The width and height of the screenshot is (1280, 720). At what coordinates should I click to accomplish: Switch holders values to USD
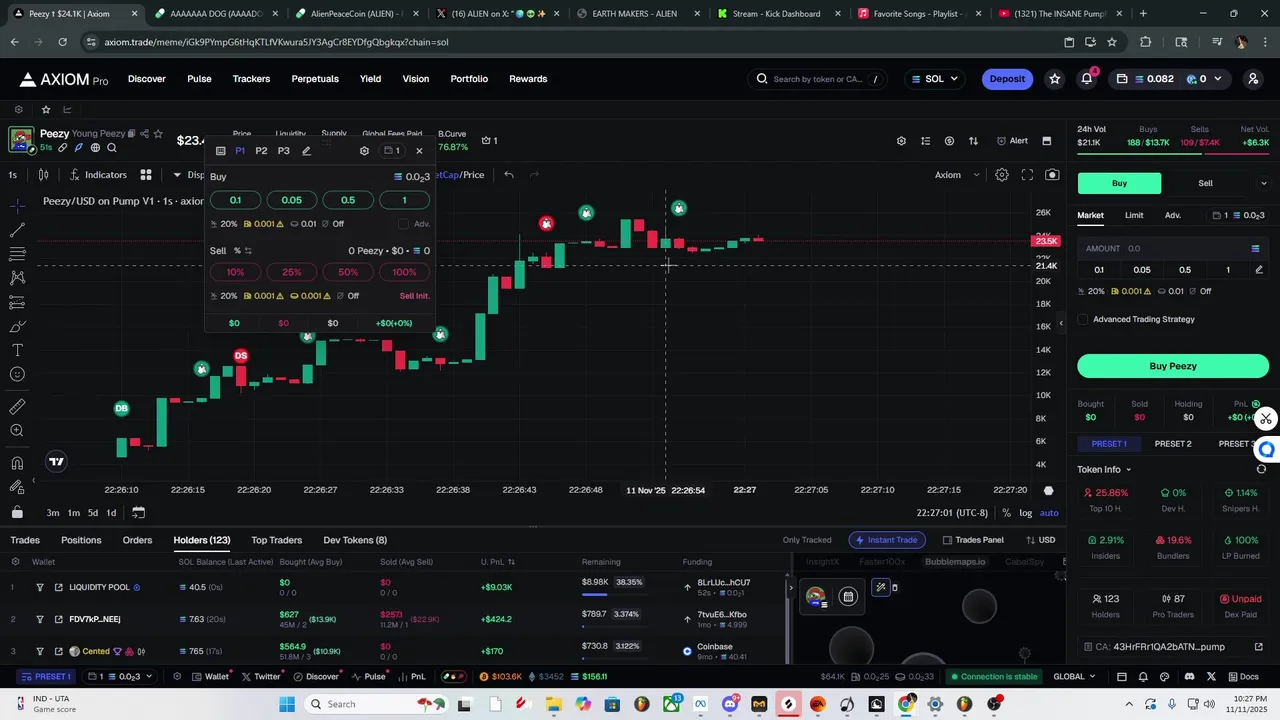1041,540
